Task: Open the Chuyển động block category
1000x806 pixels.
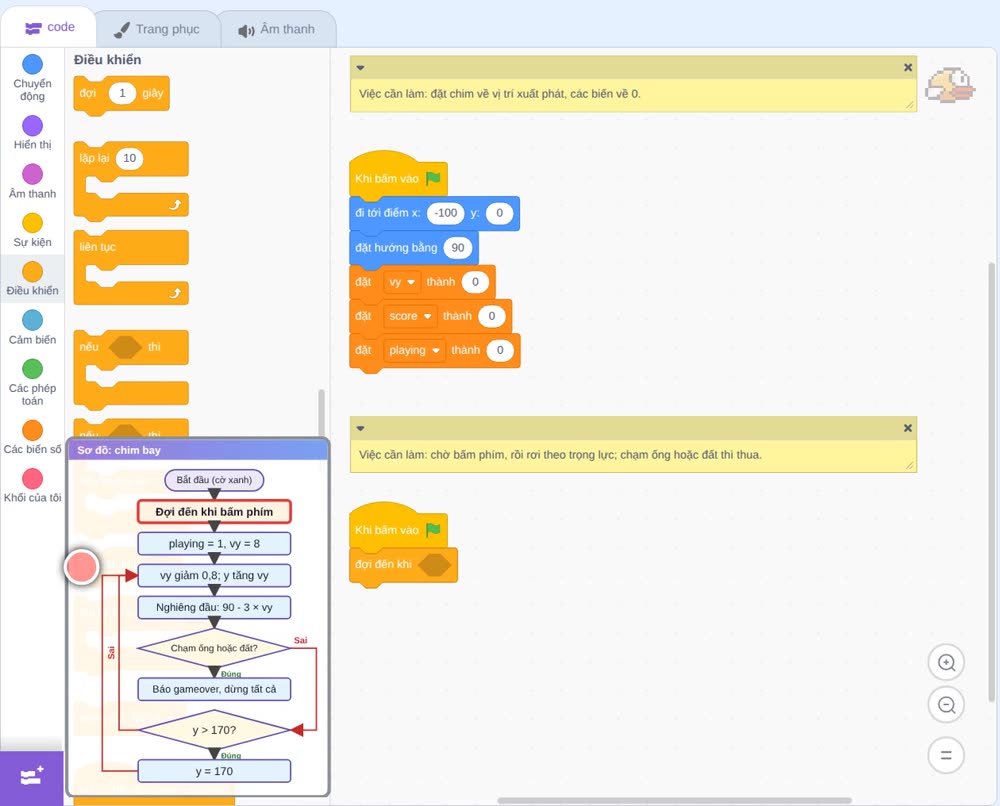Action: point(32,78)
